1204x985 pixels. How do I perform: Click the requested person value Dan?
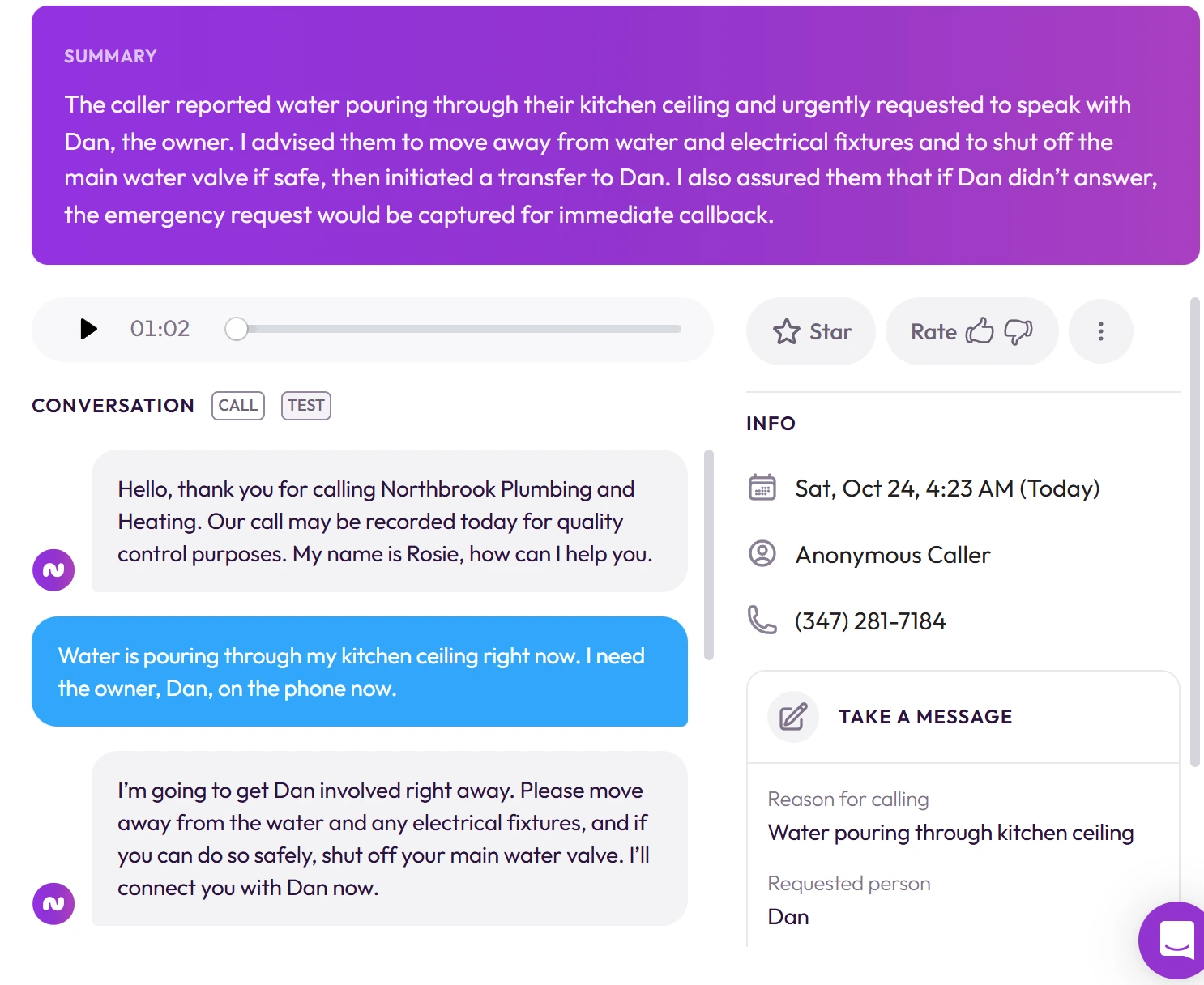click(788, 917)
